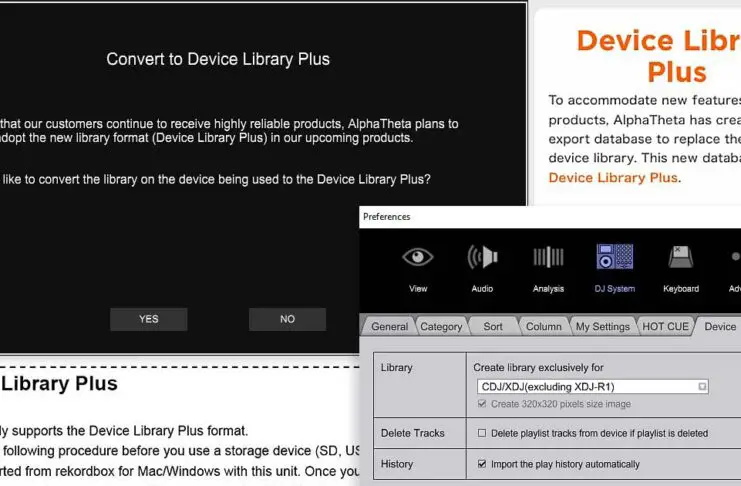
Task: Switch to the Sort tab
Action: coord(493,327)
